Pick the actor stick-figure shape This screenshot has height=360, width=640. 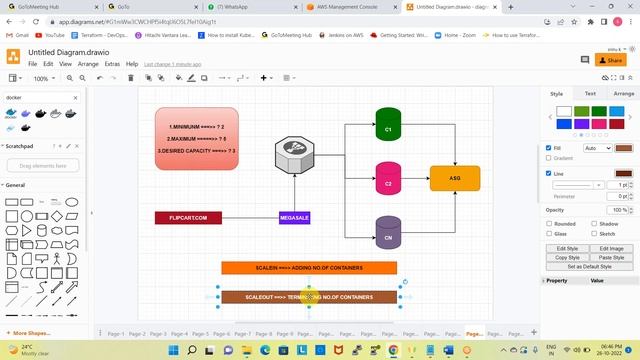point(57,259)
